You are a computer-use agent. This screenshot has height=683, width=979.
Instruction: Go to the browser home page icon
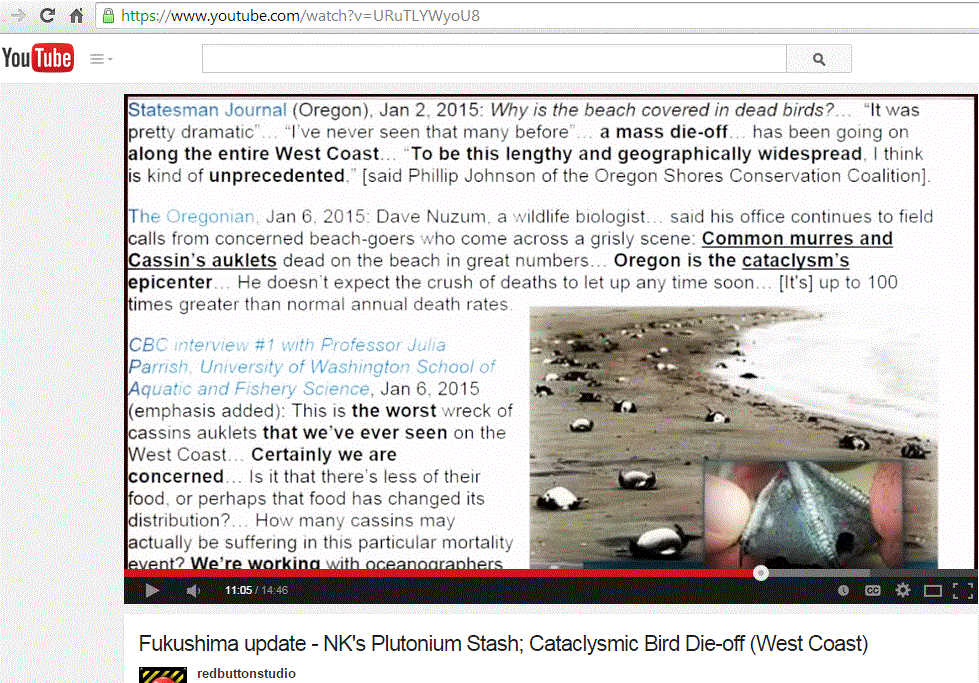[x=76, y=16]
